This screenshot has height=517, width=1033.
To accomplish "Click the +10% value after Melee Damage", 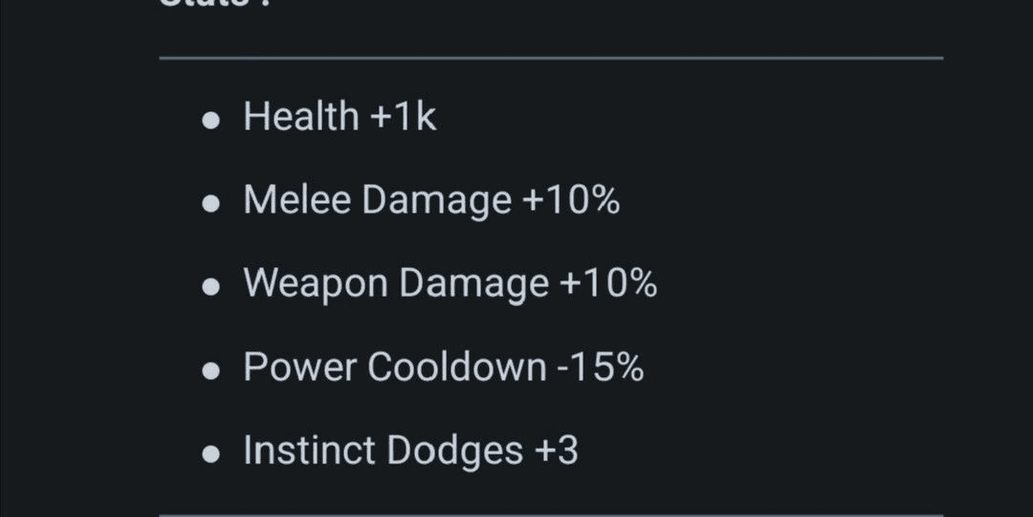I will pos(571,200).
